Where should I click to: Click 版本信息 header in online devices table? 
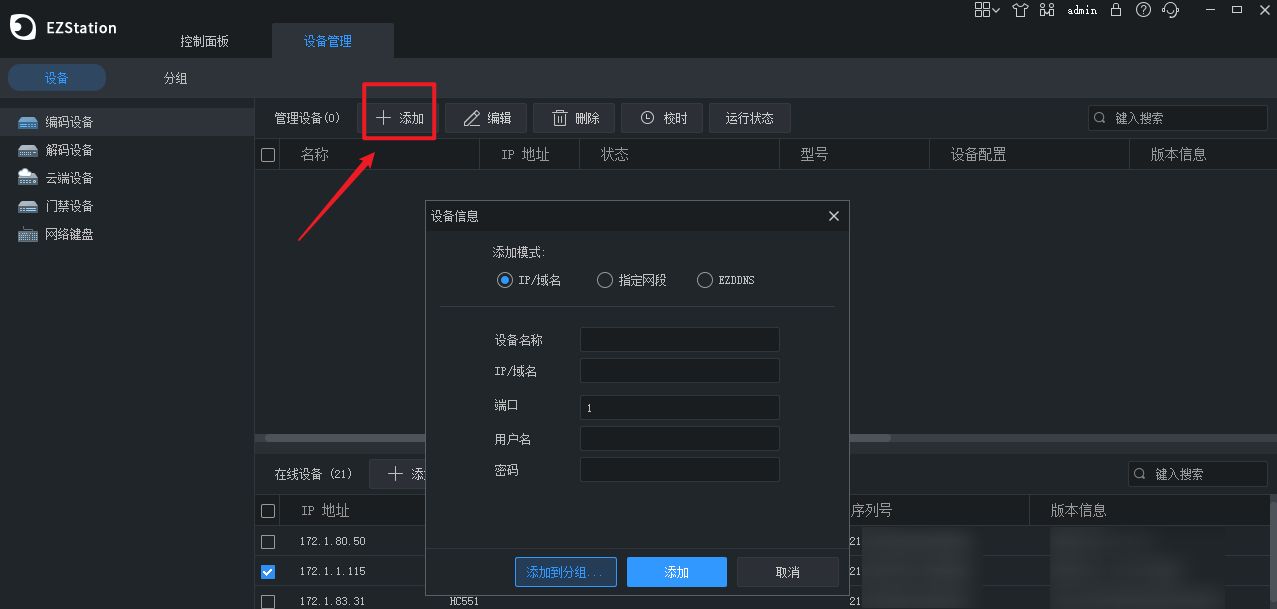coord(1078,510)
